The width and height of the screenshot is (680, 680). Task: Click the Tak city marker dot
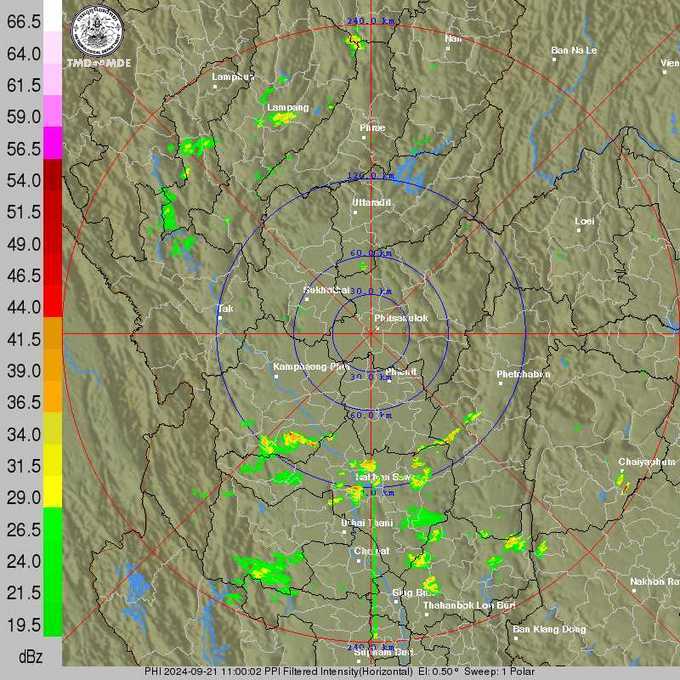click(x=220, y=318)
